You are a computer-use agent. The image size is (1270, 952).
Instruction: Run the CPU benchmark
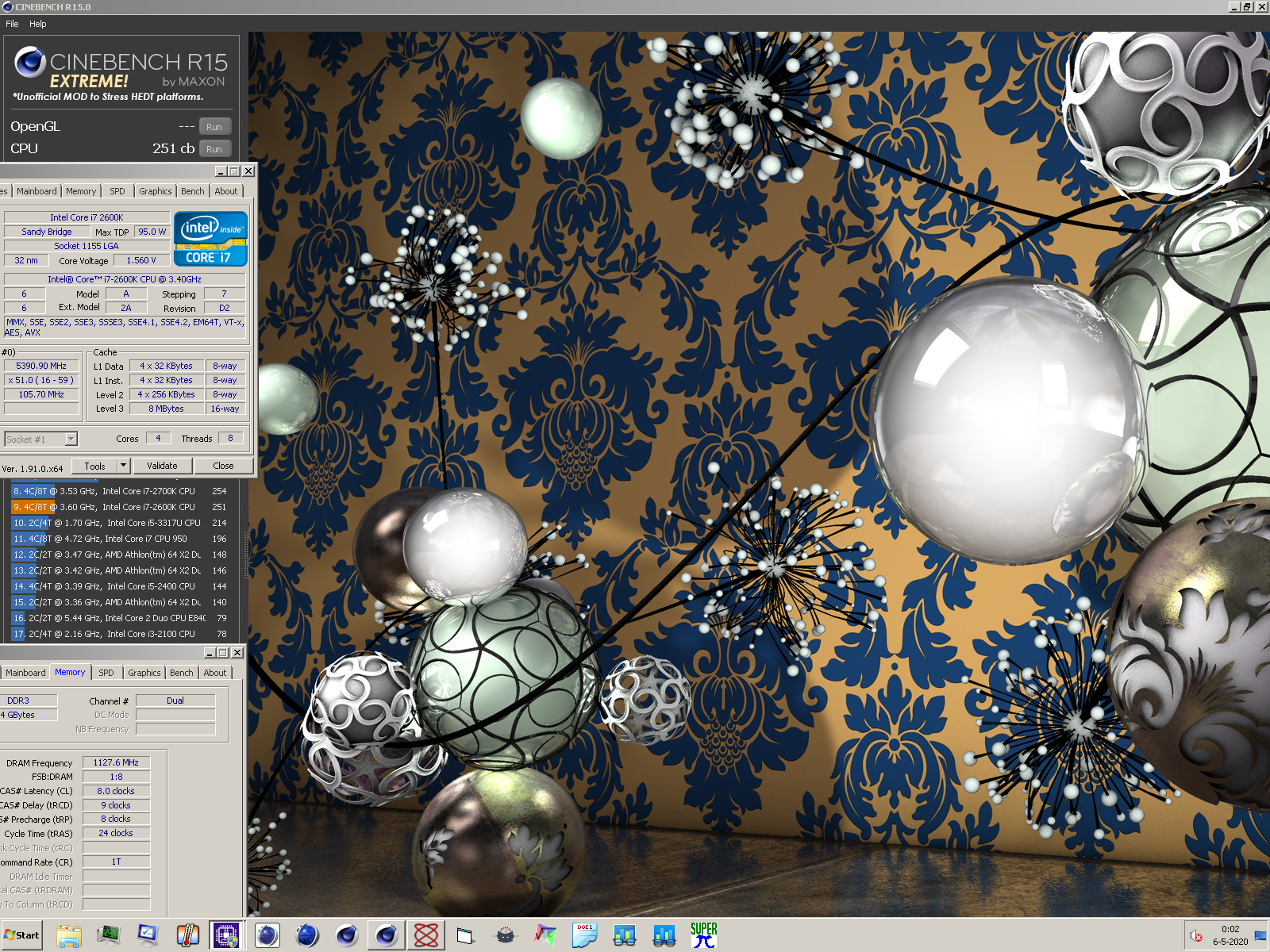click(214, 149)
